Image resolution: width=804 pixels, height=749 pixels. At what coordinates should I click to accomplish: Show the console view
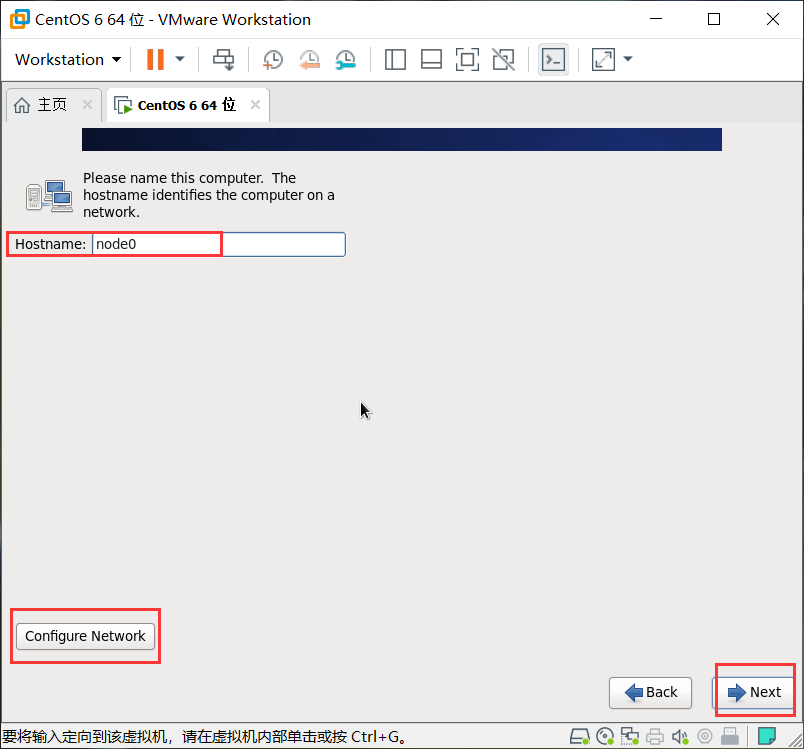553,59
